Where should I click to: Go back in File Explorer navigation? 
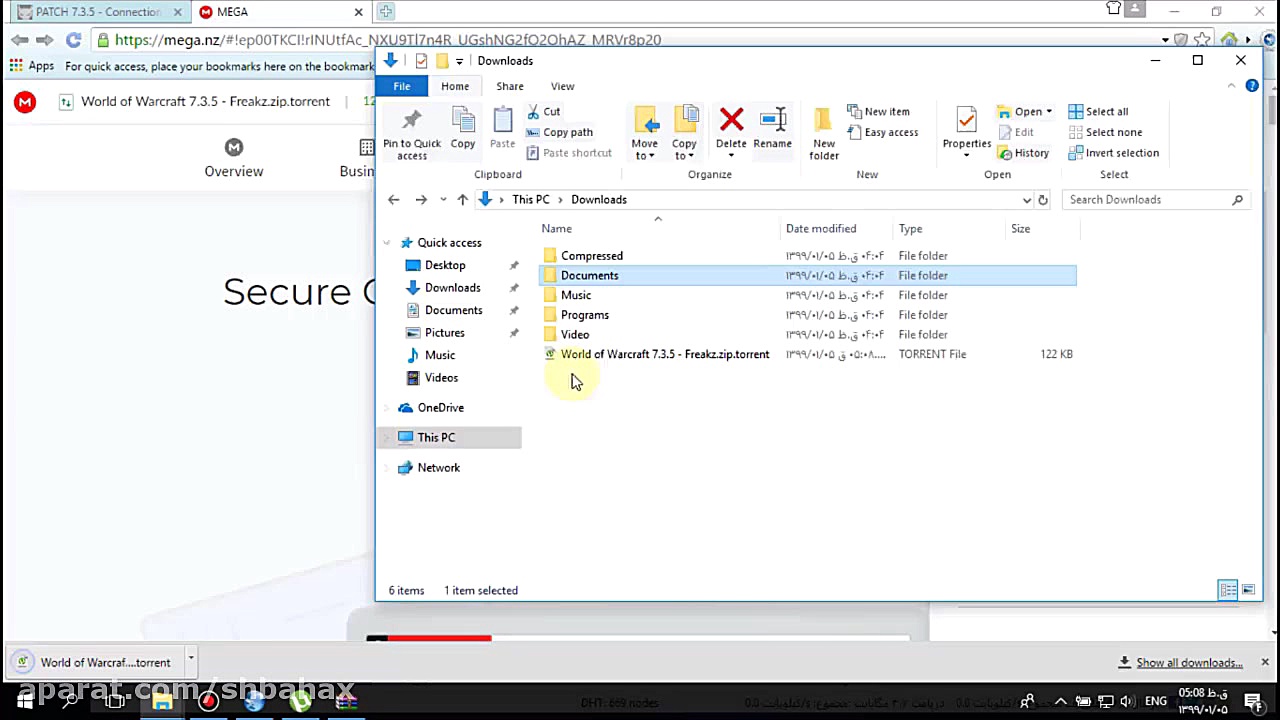[394, 200]
